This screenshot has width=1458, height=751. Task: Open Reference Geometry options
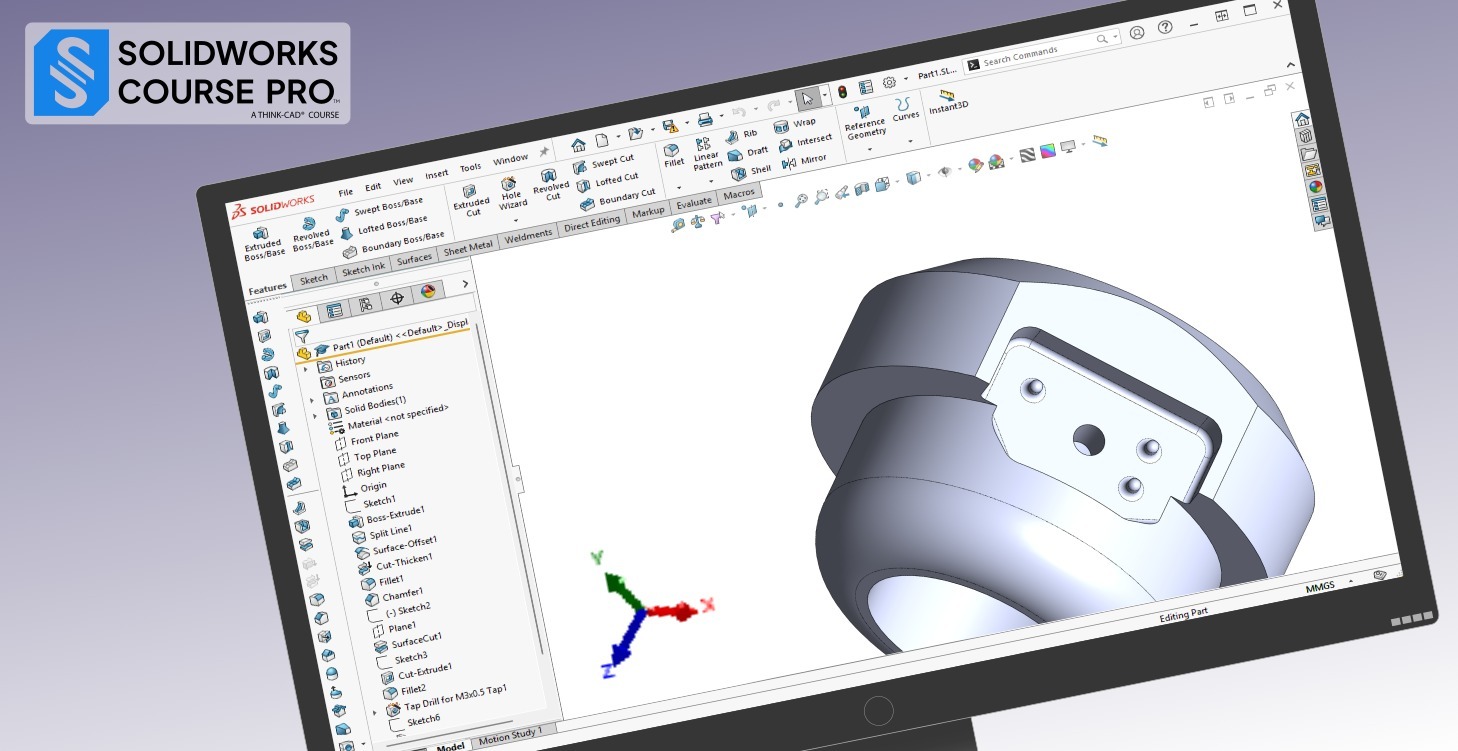pos(864,123)
